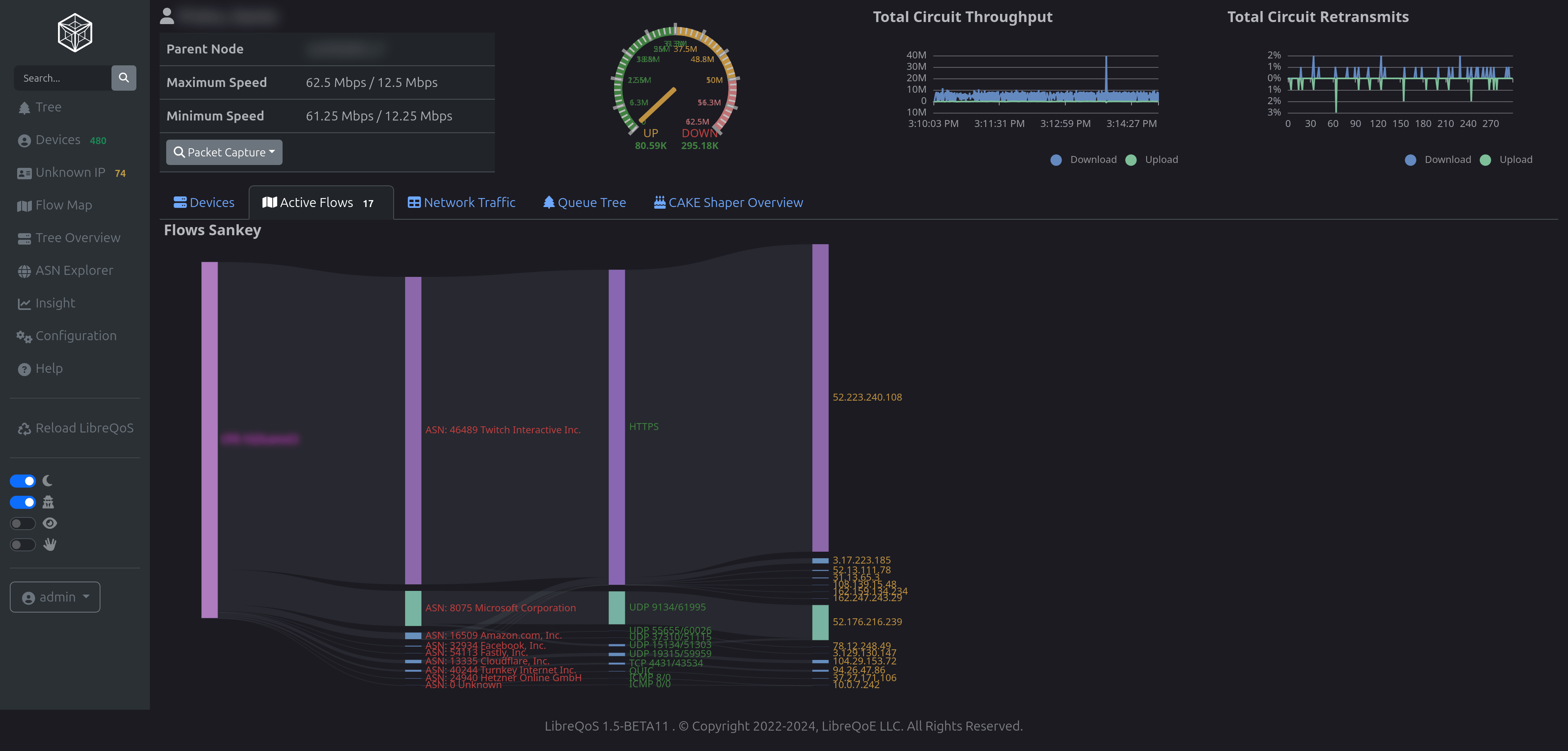The width and height of the screenshot is (1568, 751).
Task: Click inside the search field
Action: click(x=64, y=78)
